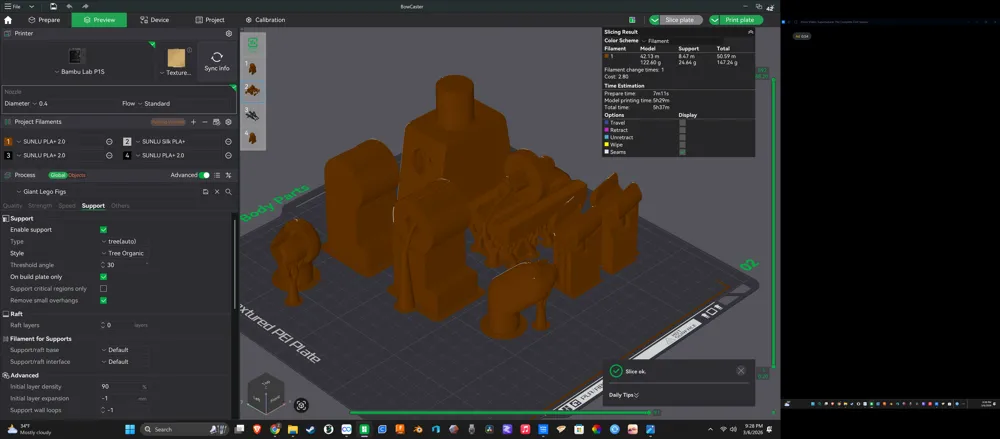The width and height of the screenshot is (1000, 439).
Task: Click filament 3 color swatch
Action: 8,156
